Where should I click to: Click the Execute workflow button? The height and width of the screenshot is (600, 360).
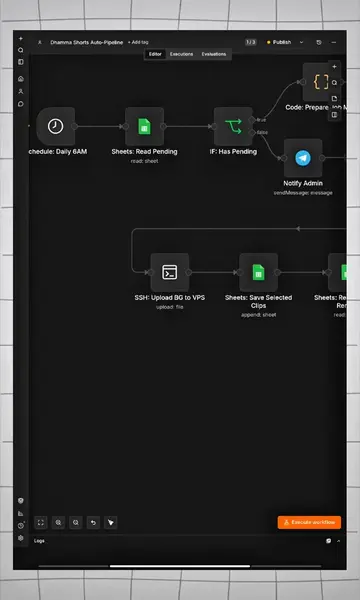[x=309, y=522]
